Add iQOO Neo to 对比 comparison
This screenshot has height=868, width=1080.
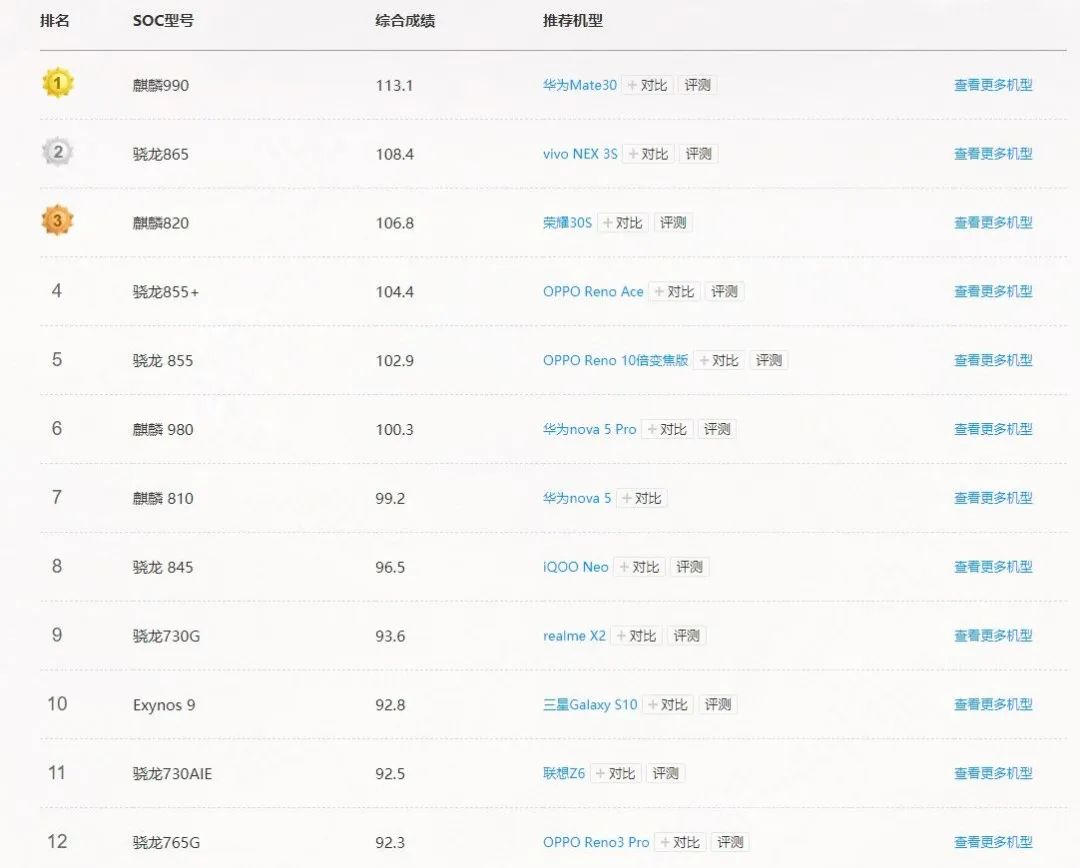[639, 567]
